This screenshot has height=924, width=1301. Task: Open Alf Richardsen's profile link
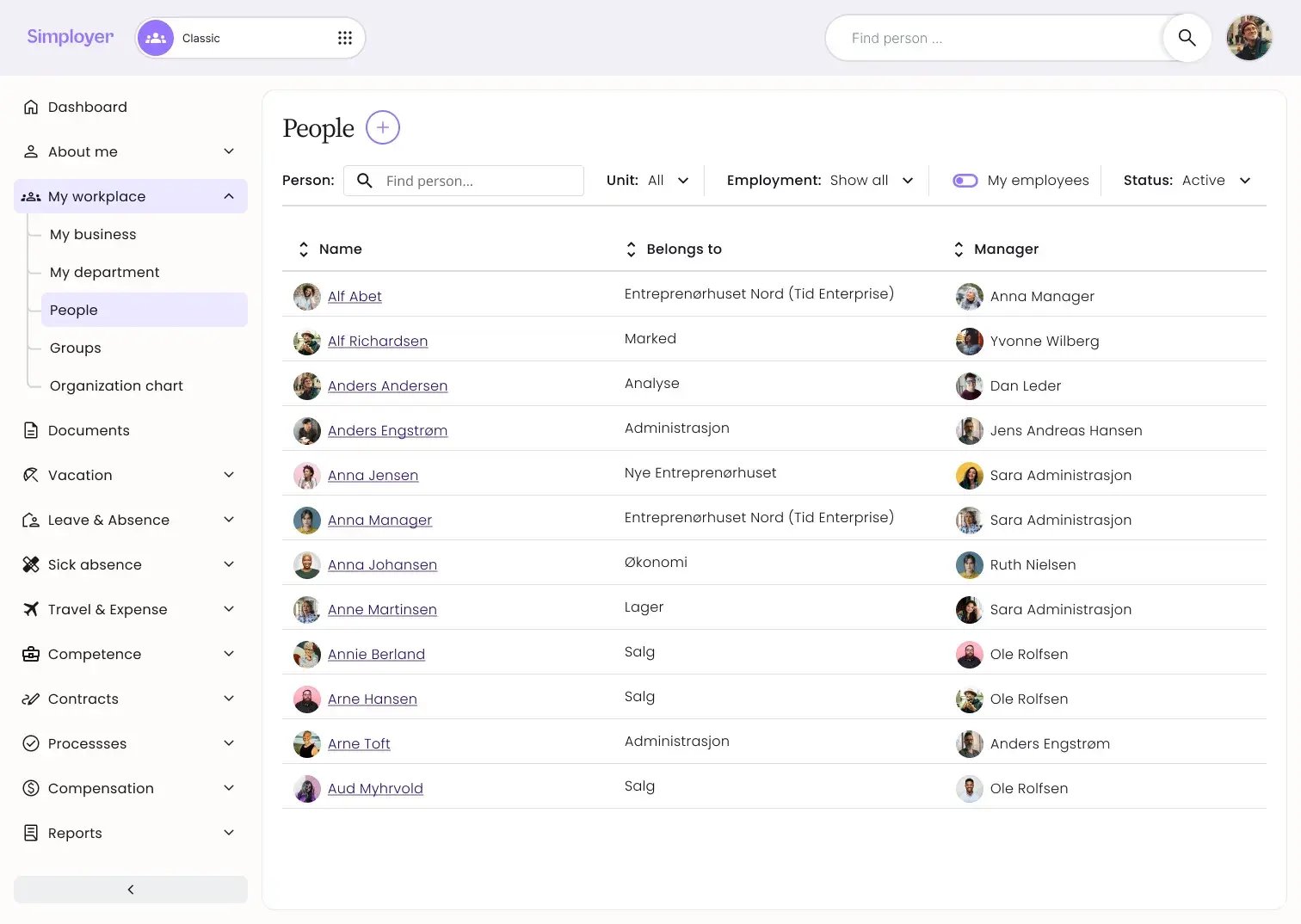(x=378, y=341)
